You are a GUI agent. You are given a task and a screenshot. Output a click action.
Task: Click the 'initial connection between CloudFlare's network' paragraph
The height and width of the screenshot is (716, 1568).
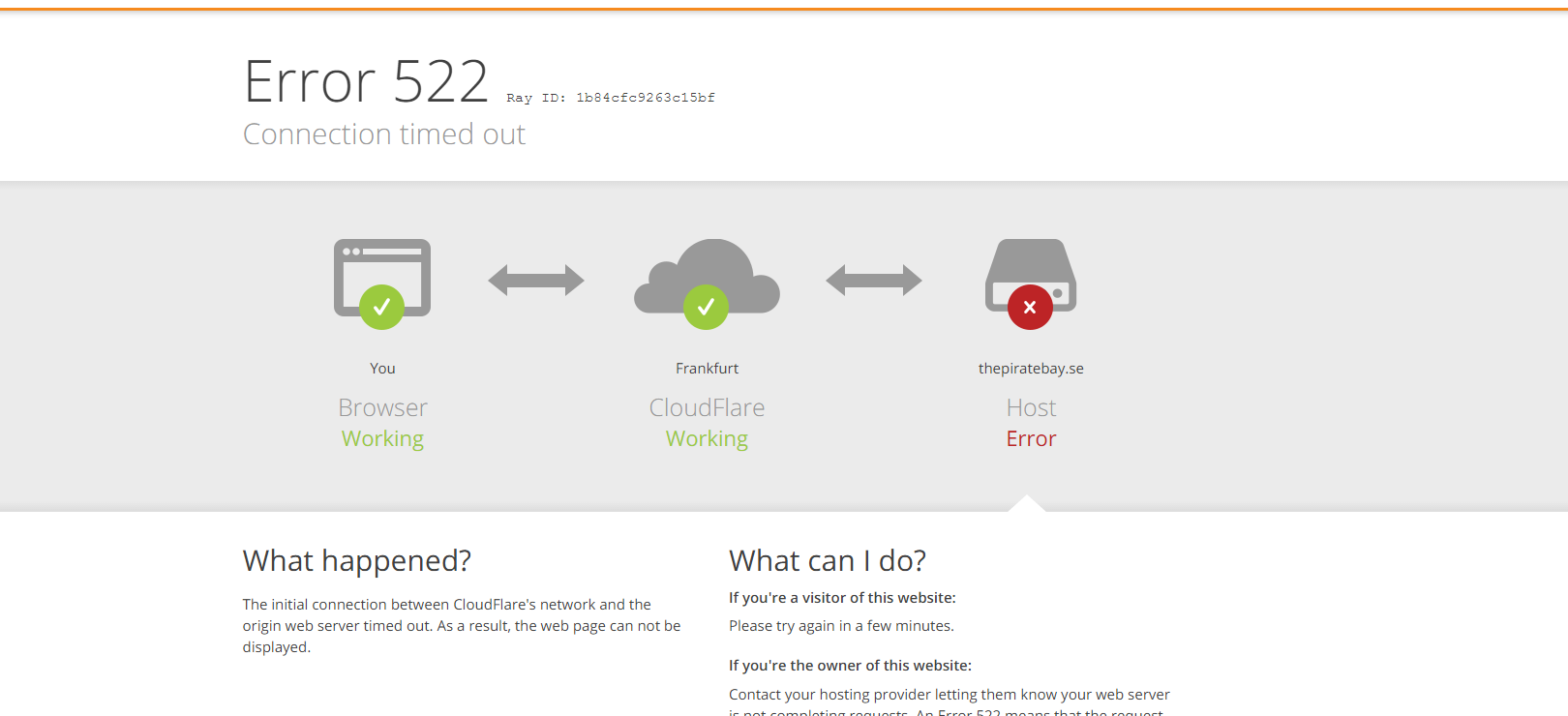click(x=462, y=626)
